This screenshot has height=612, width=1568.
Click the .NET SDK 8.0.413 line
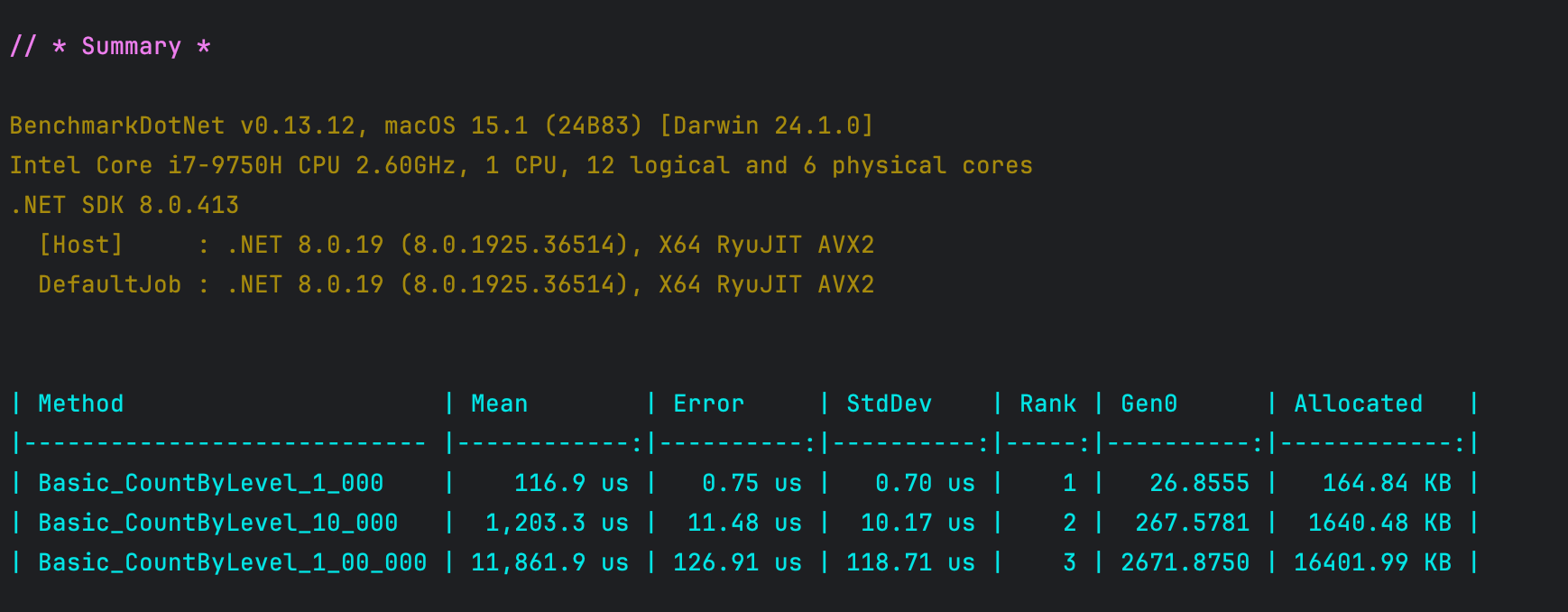click(x=125, y=205)
